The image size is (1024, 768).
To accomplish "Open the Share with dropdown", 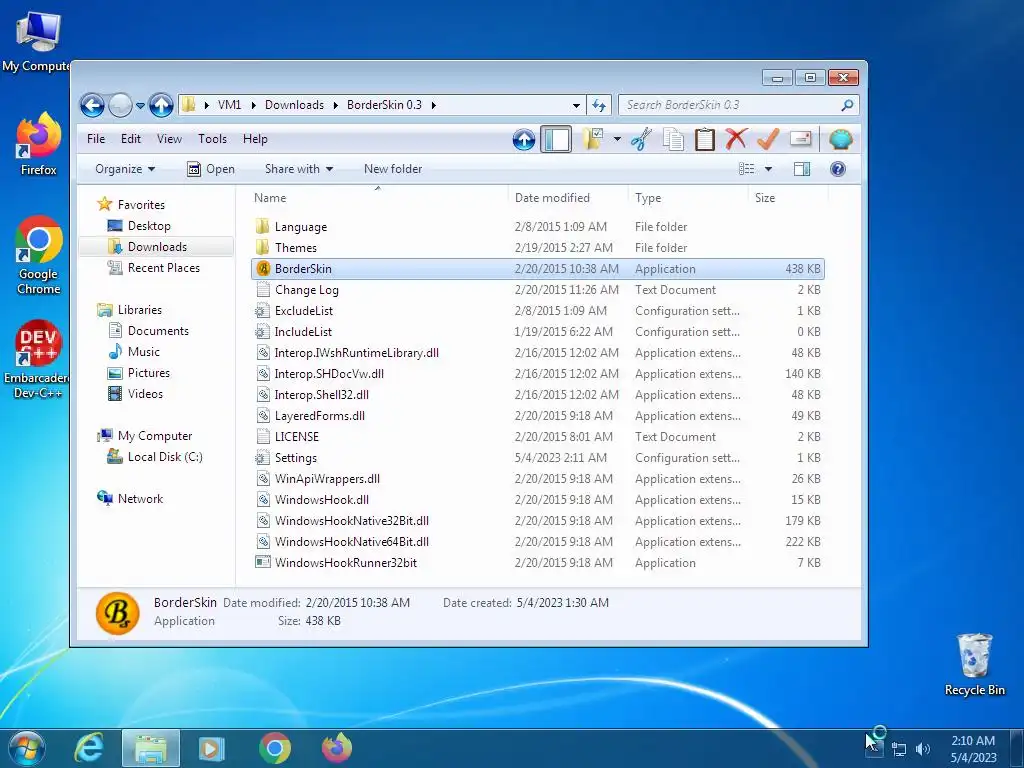I will click(x=299, y=169).
